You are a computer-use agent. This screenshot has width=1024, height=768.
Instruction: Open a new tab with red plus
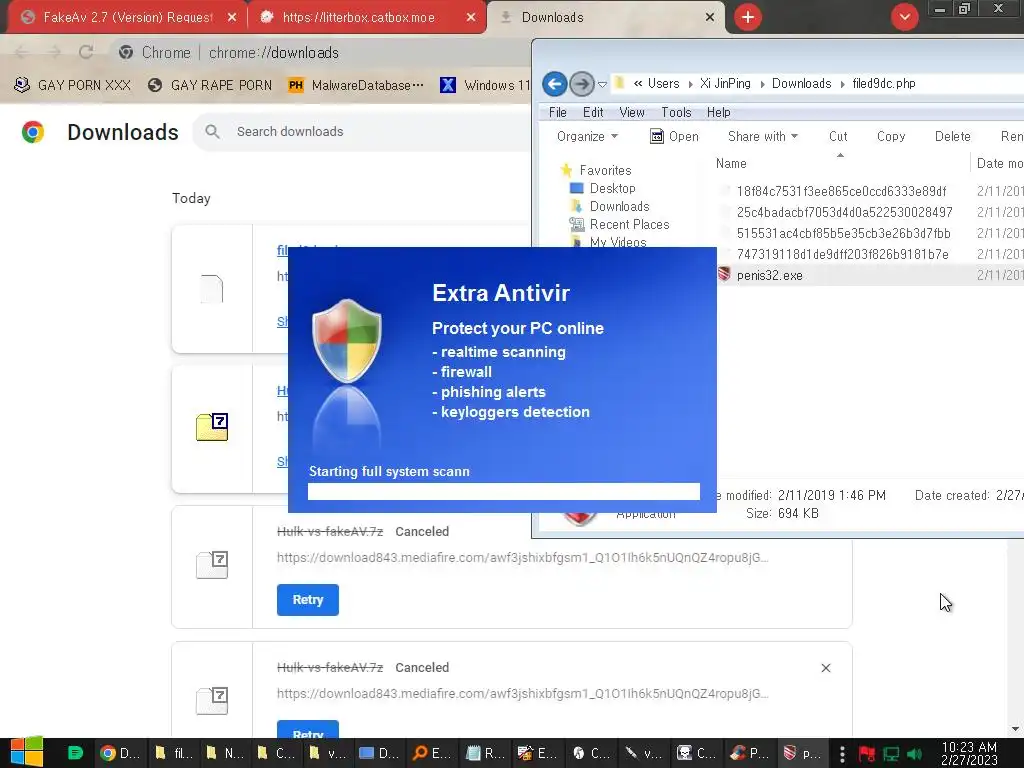pos(748,17)
